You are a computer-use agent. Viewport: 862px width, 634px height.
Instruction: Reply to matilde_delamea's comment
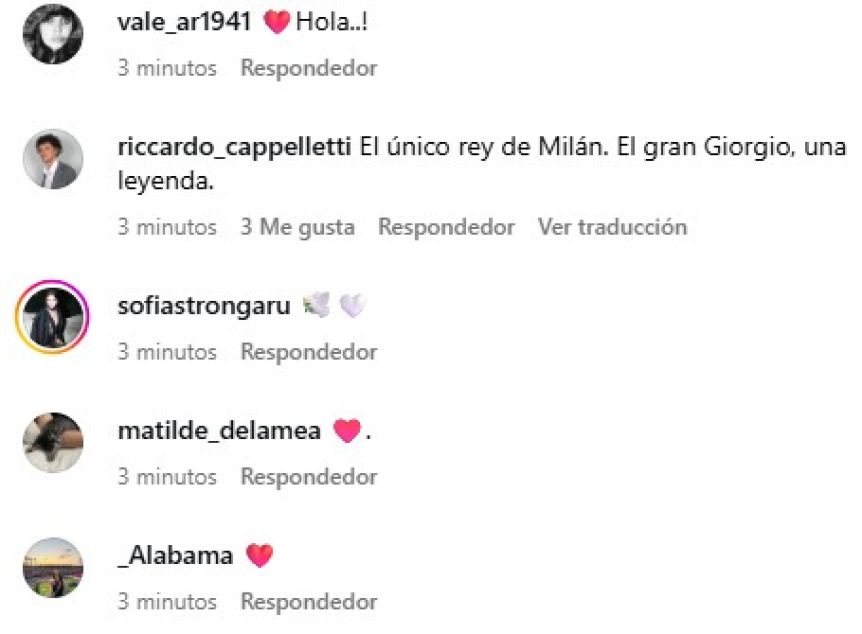309,477
